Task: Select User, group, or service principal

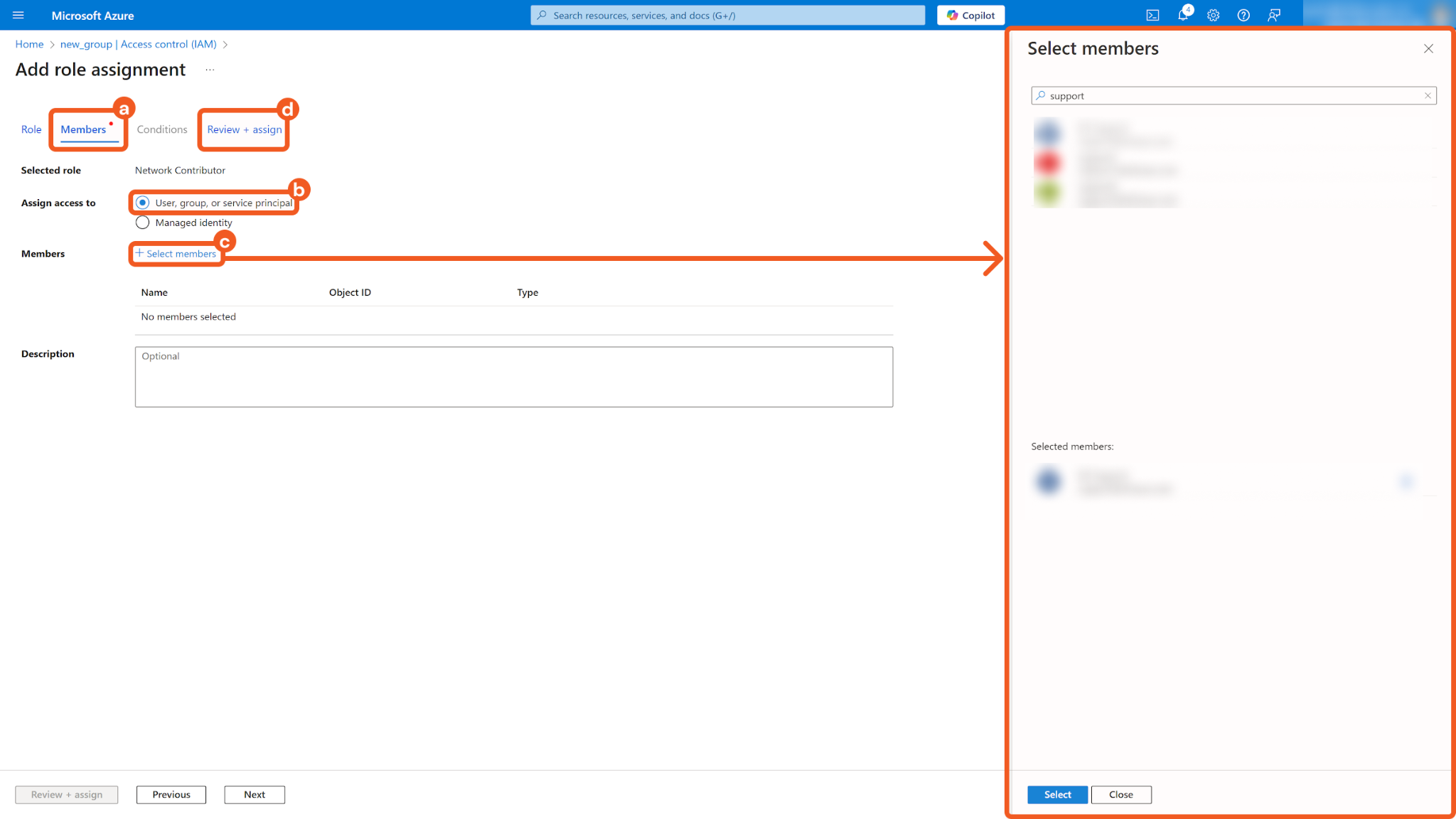Action: click(x=143, y=203)
